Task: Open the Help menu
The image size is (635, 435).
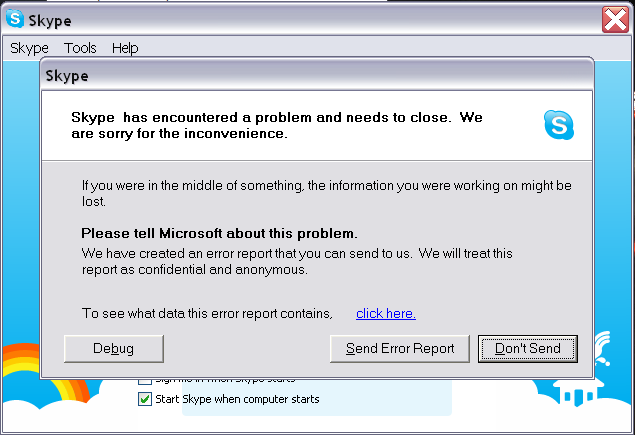Action: tap(125, 48)
